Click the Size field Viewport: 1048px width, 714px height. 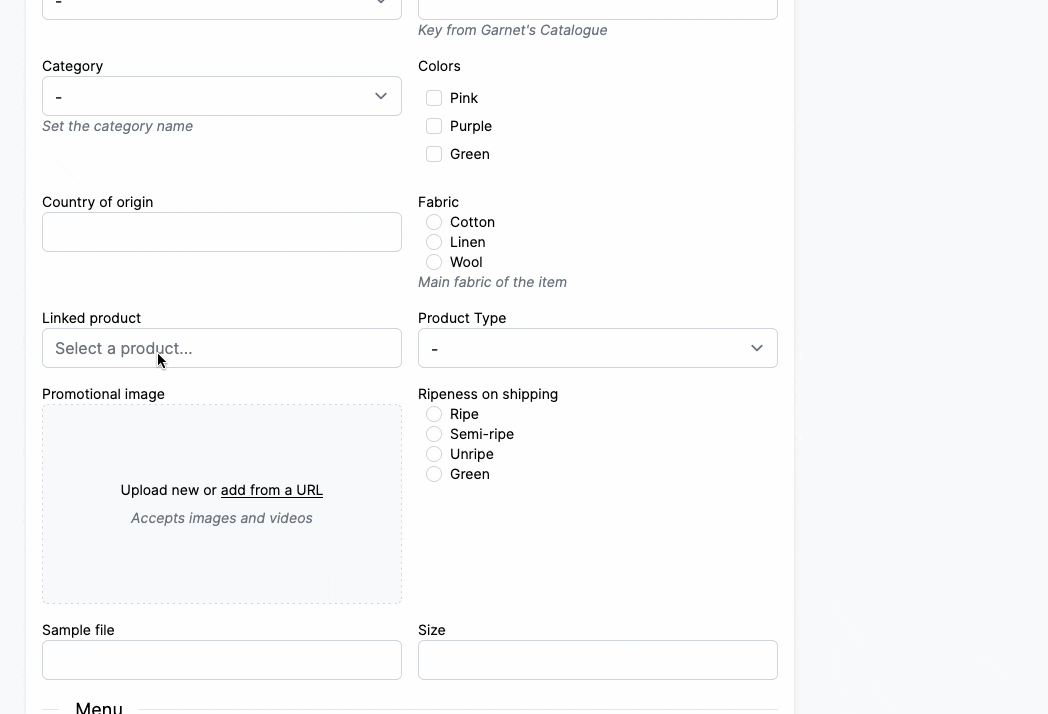pyautogui.click(x=597, y=660)
